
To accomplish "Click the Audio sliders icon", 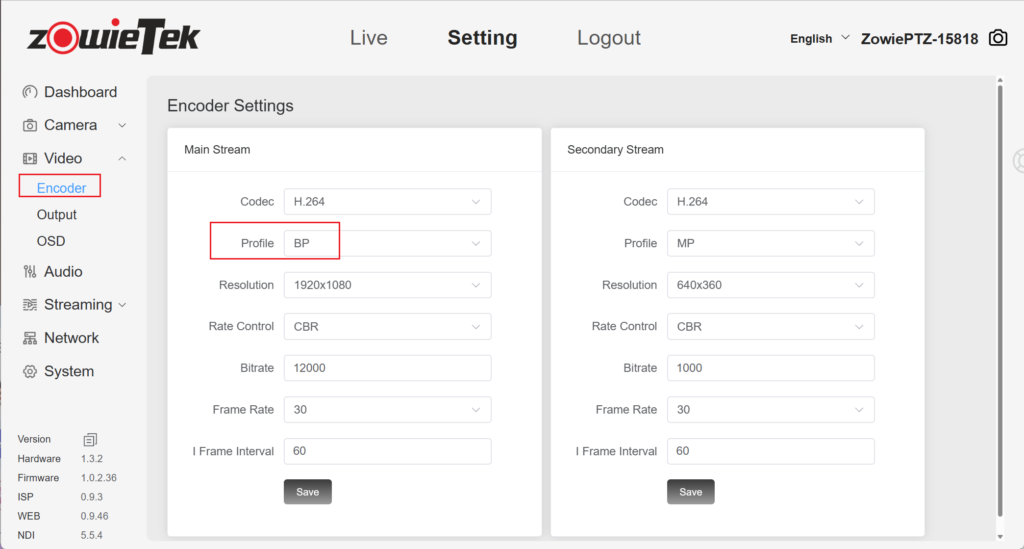I will pos(29,272).
